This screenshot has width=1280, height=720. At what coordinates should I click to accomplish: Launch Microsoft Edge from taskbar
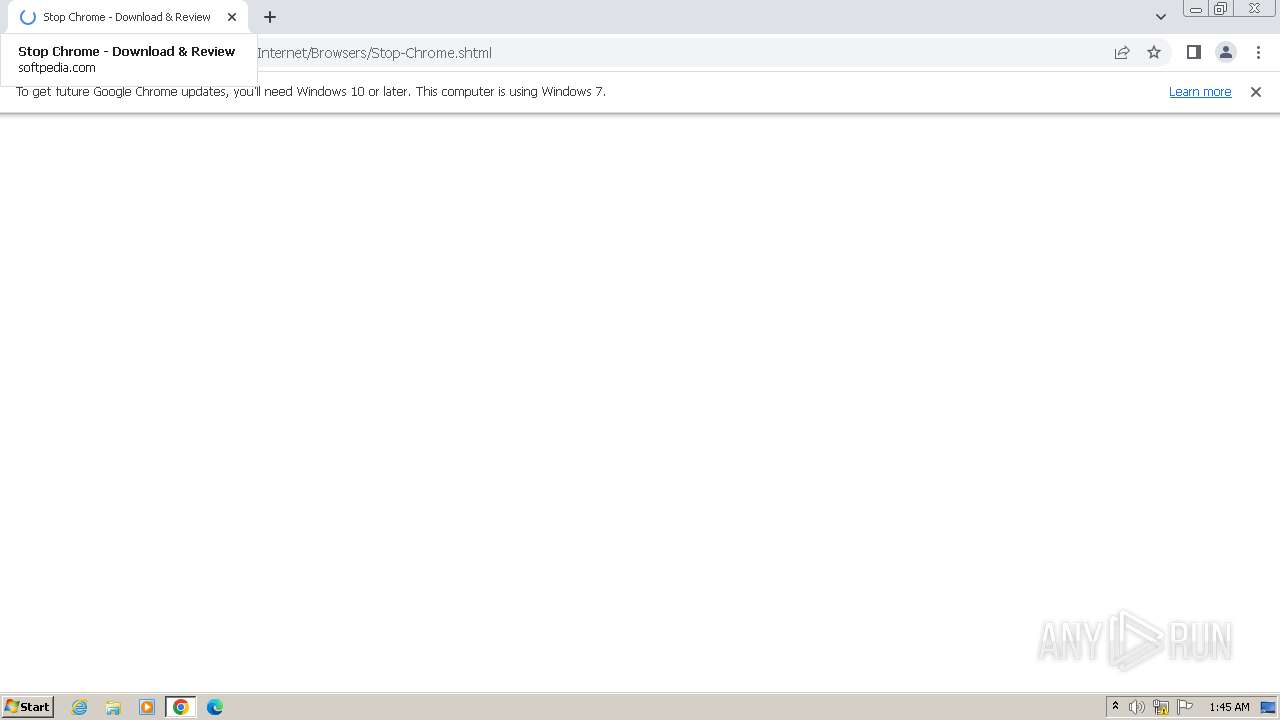(x=215, y=707)
